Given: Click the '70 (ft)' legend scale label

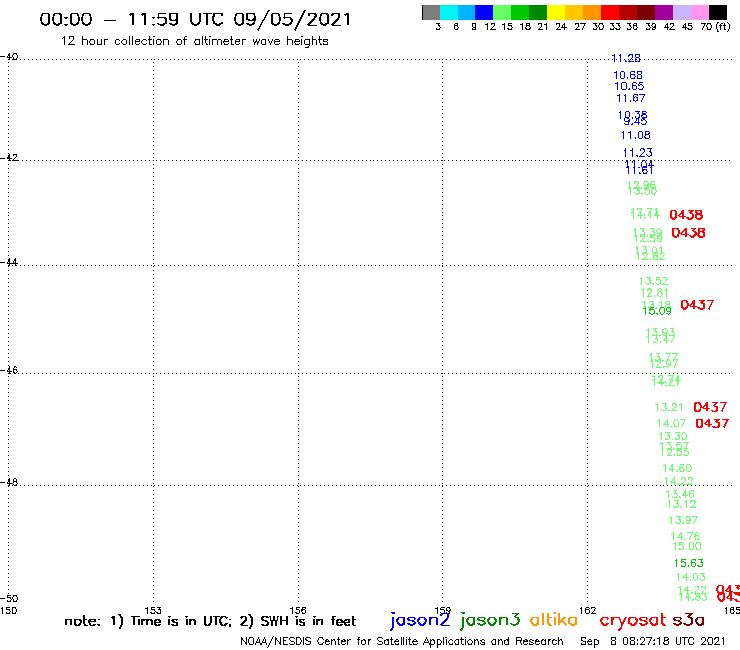Looking at the screenshot, I should (x=715, y=26).
